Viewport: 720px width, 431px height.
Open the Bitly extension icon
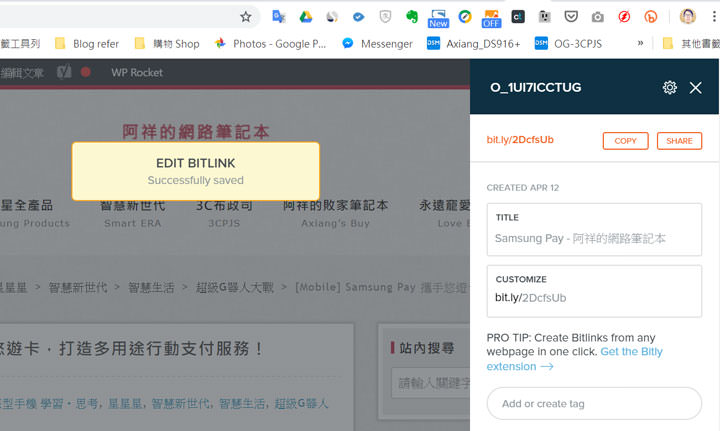tap(650, 17)
